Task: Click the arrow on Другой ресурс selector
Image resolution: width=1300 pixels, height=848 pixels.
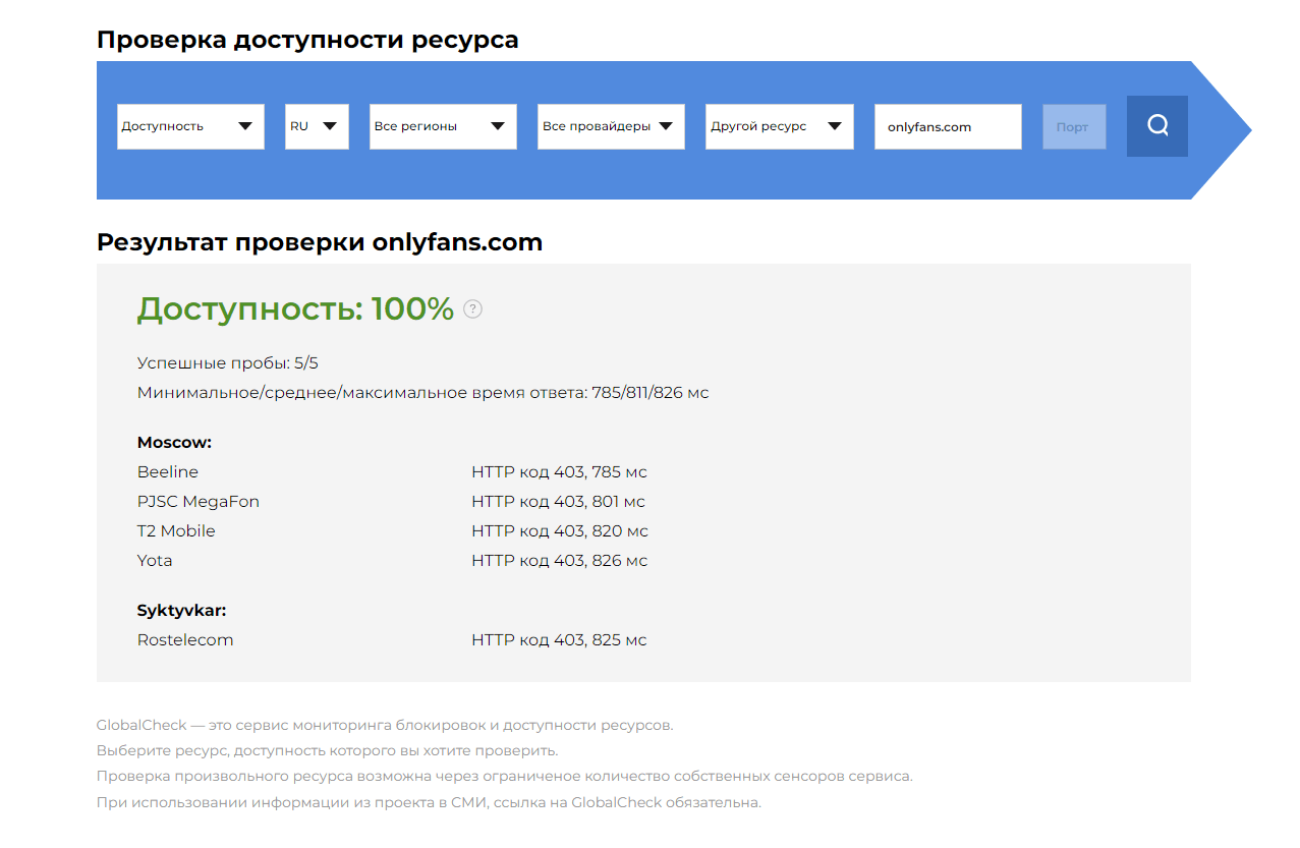Action: tap(835, 126)
